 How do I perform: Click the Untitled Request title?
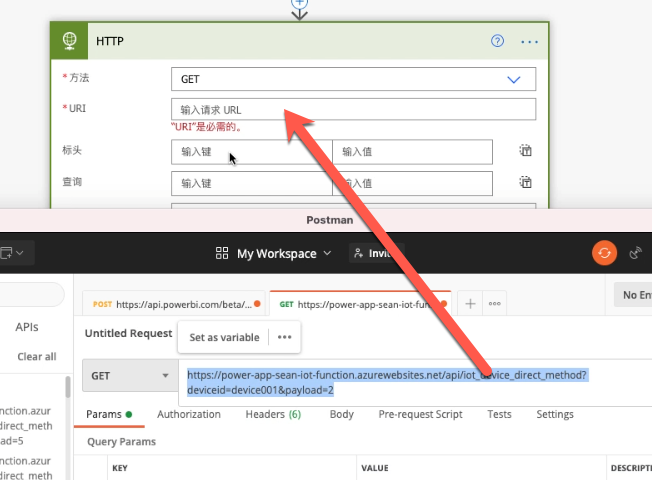(128, 333)
